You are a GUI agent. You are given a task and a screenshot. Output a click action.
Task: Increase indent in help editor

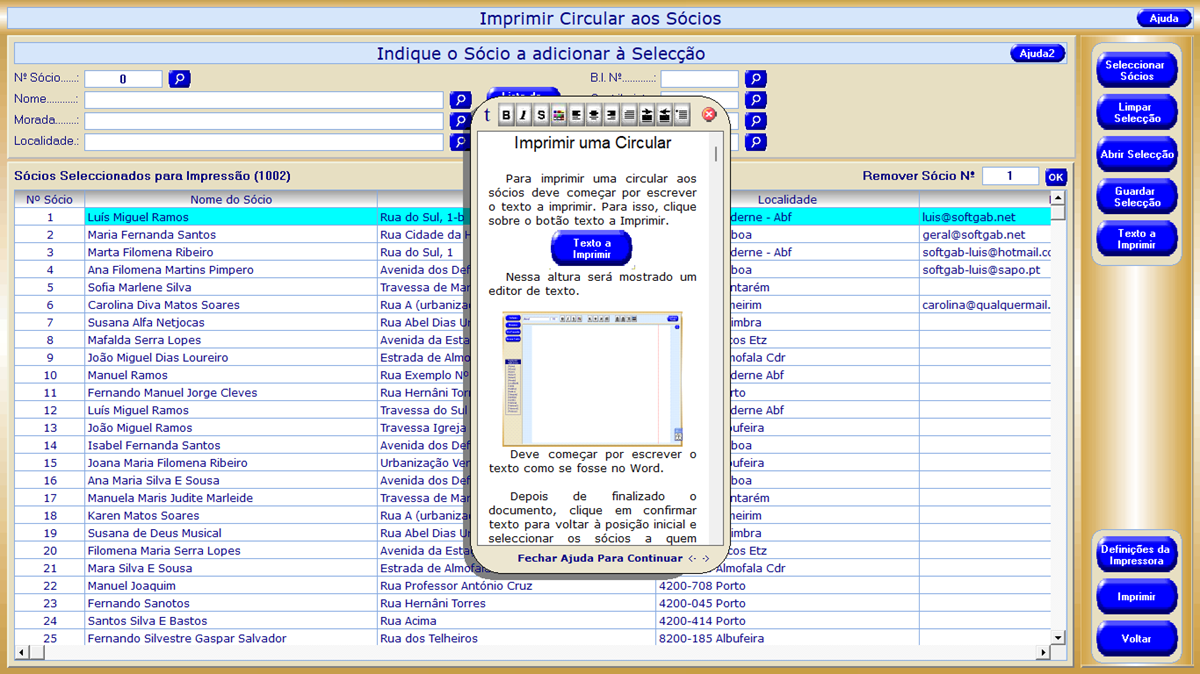click(647, 115)
